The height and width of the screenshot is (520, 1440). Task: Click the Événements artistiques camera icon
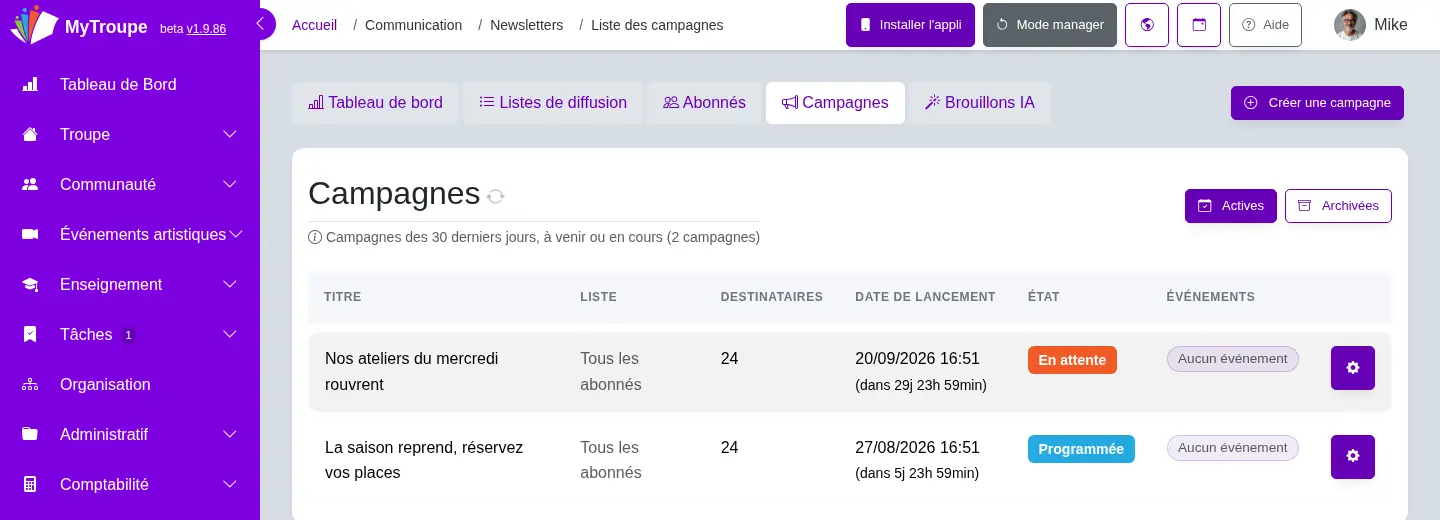[x=30, y=235]
